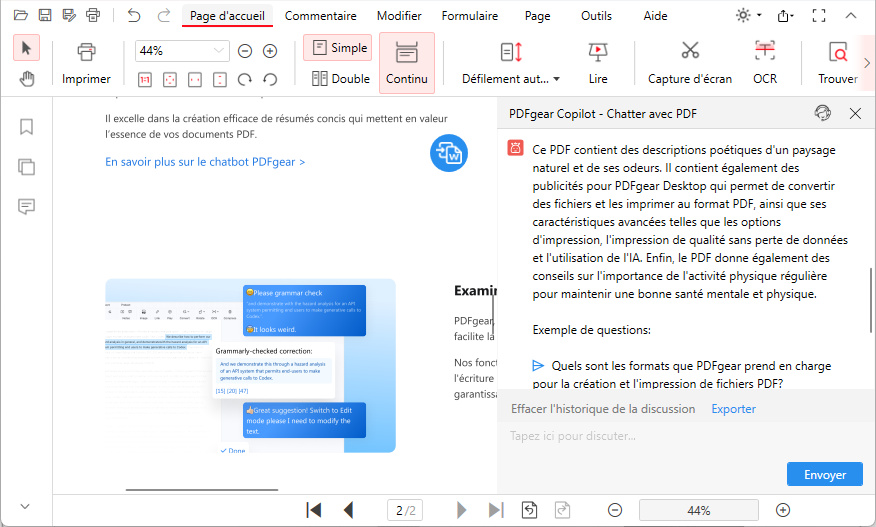Zoom out with the ribbon minus button
Screen dimensions: 876x527
[x=245, y=51]
